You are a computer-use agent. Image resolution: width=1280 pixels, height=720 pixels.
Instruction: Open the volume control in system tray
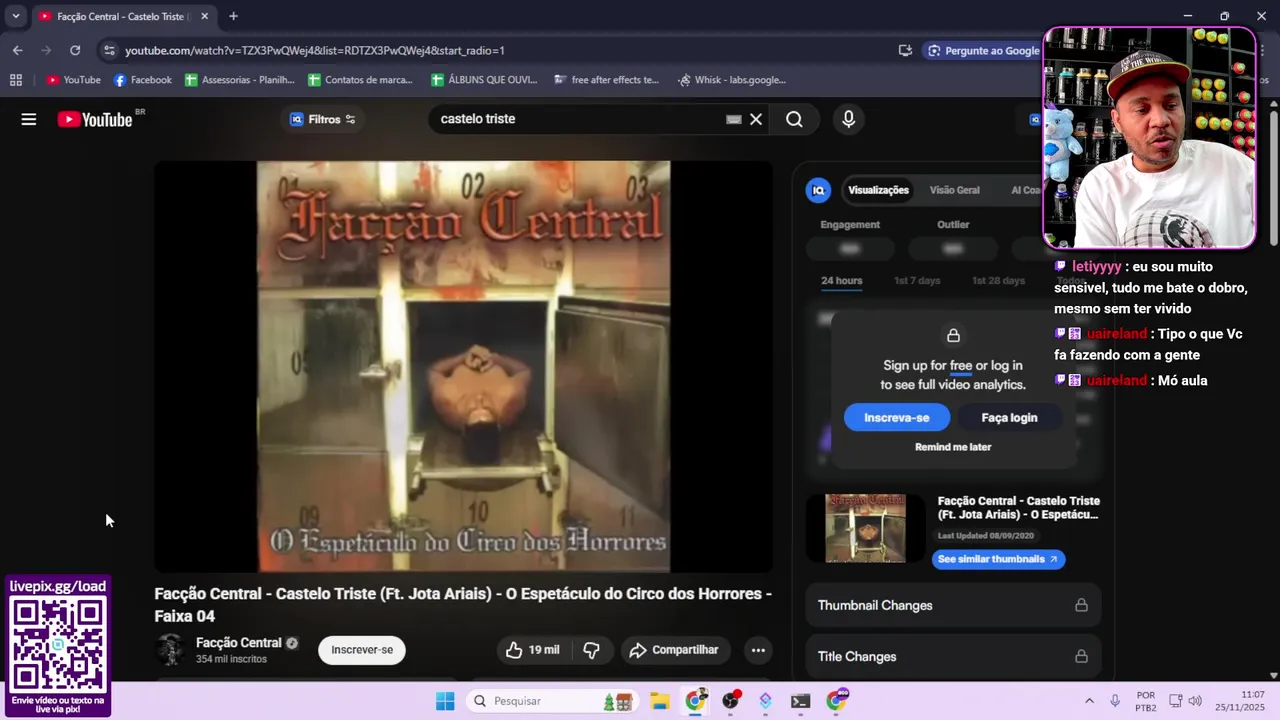pyautogui.click(x=1195, y=701)
